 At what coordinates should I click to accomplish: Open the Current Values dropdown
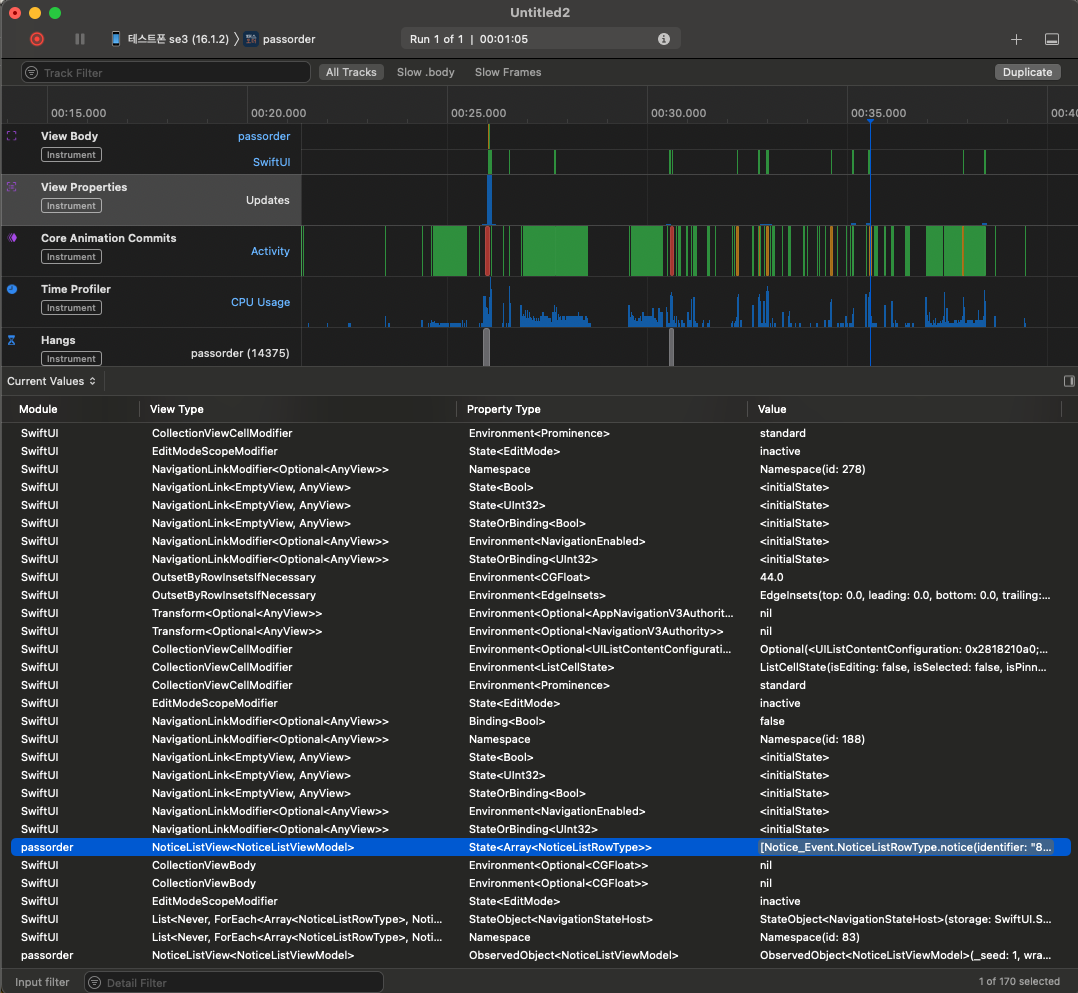(52, 381)
